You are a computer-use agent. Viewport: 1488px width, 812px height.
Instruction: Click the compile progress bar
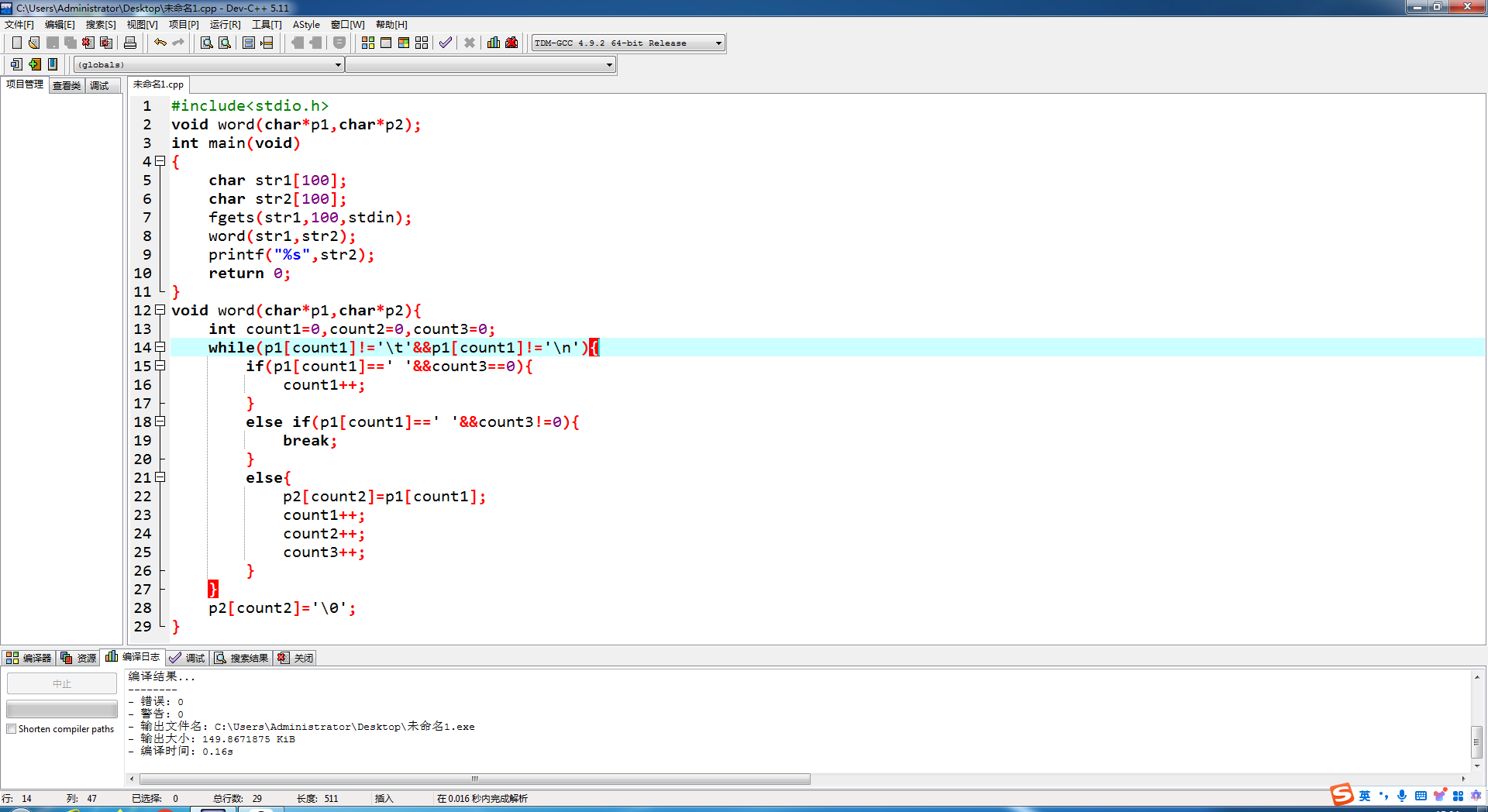click(62, 709)
